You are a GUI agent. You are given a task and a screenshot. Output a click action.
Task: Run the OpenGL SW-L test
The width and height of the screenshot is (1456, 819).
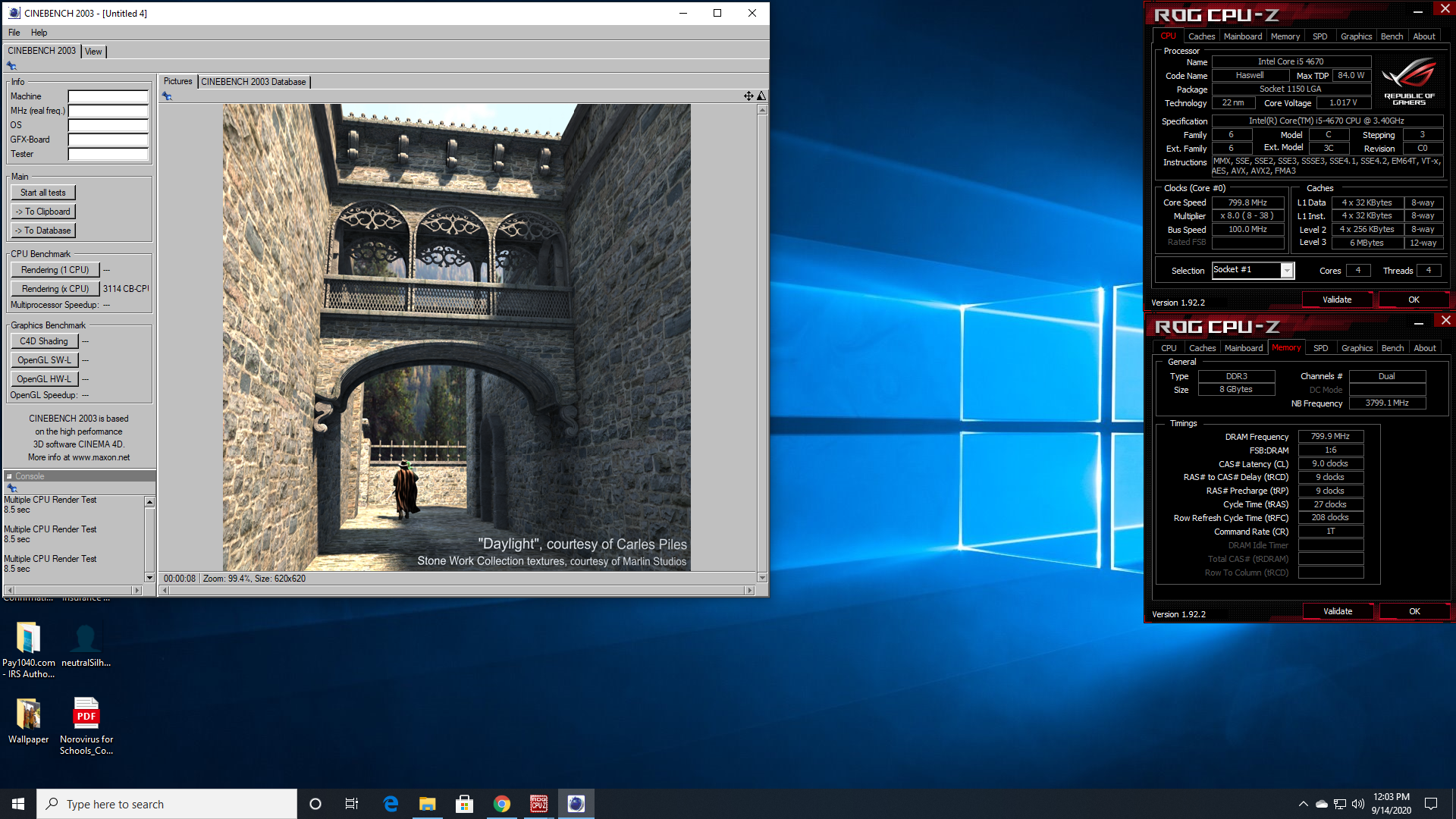(x=44, y=360)
